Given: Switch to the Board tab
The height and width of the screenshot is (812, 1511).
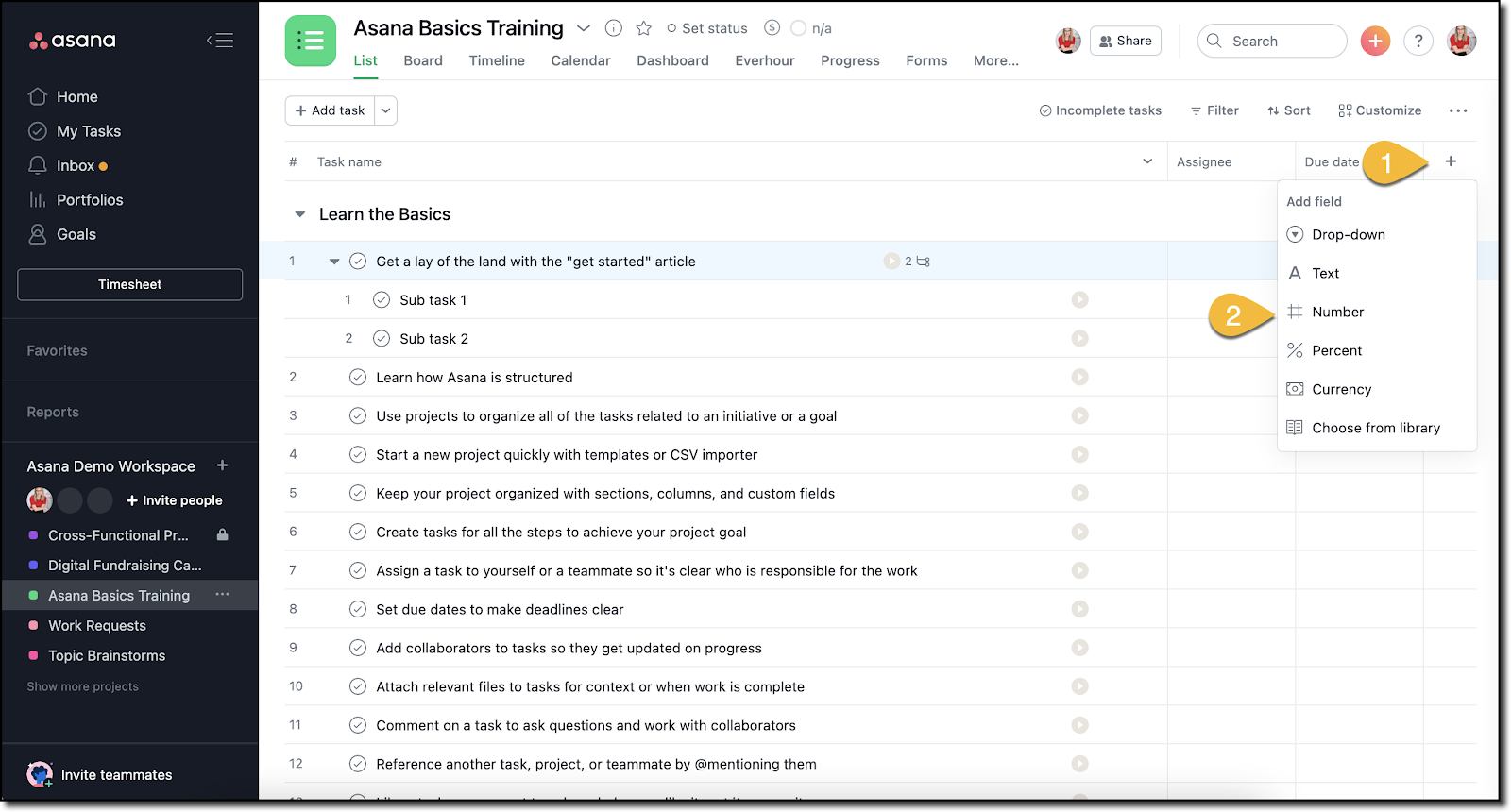Looking at the screenshot, I should [423, 60].
